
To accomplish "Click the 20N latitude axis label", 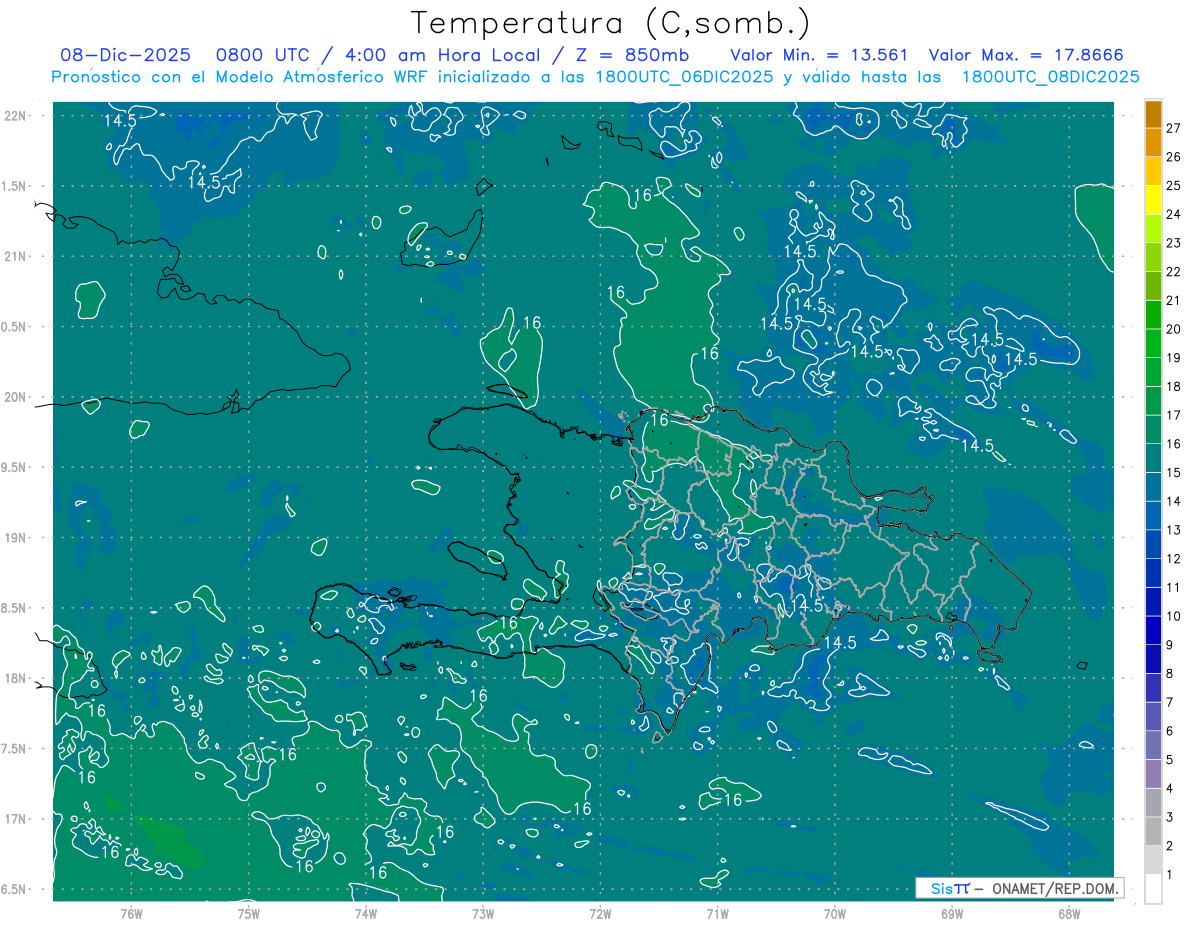I will [16, 397].
